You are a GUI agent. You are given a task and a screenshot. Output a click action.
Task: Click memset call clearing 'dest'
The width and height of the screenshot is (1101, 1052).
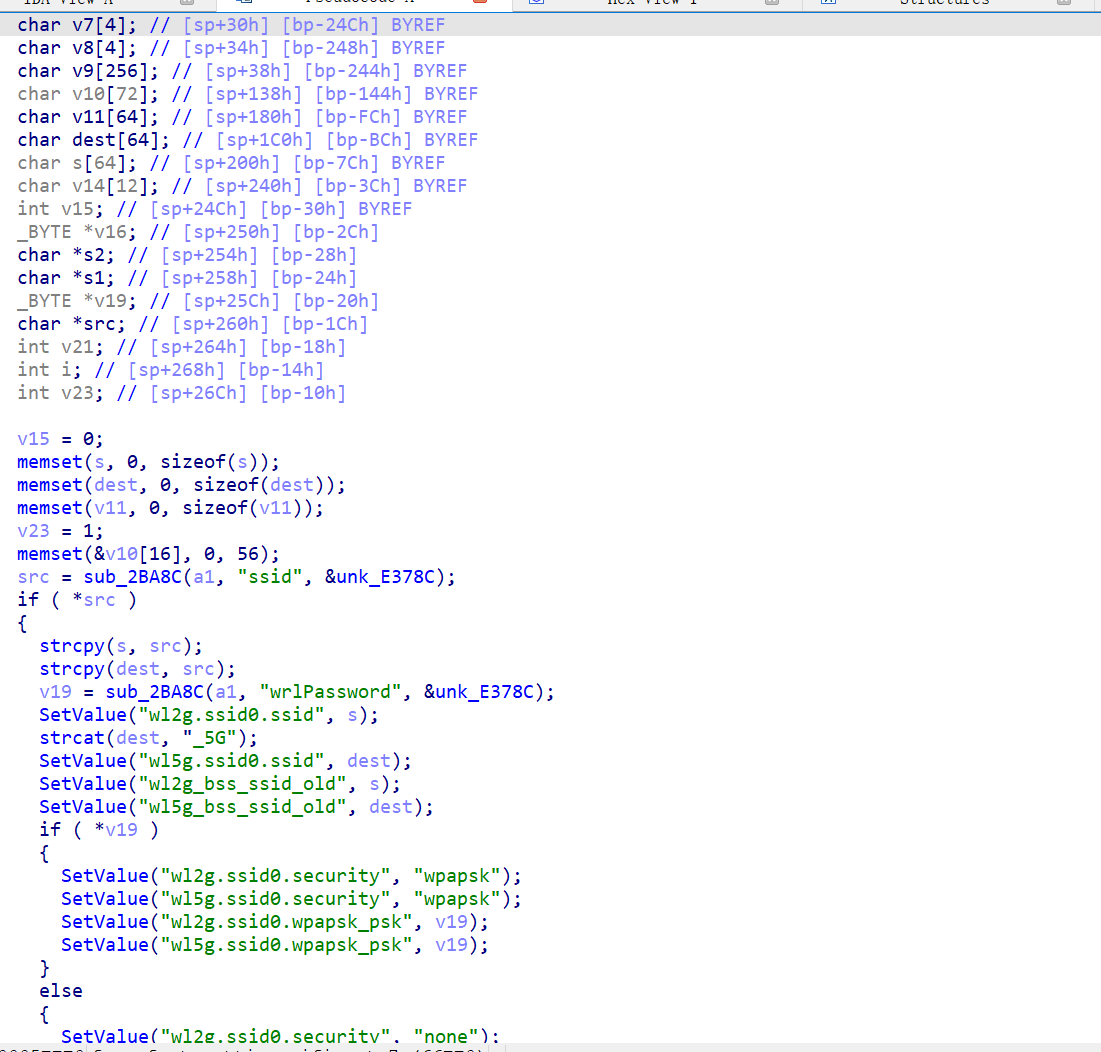tap(181, 485)
